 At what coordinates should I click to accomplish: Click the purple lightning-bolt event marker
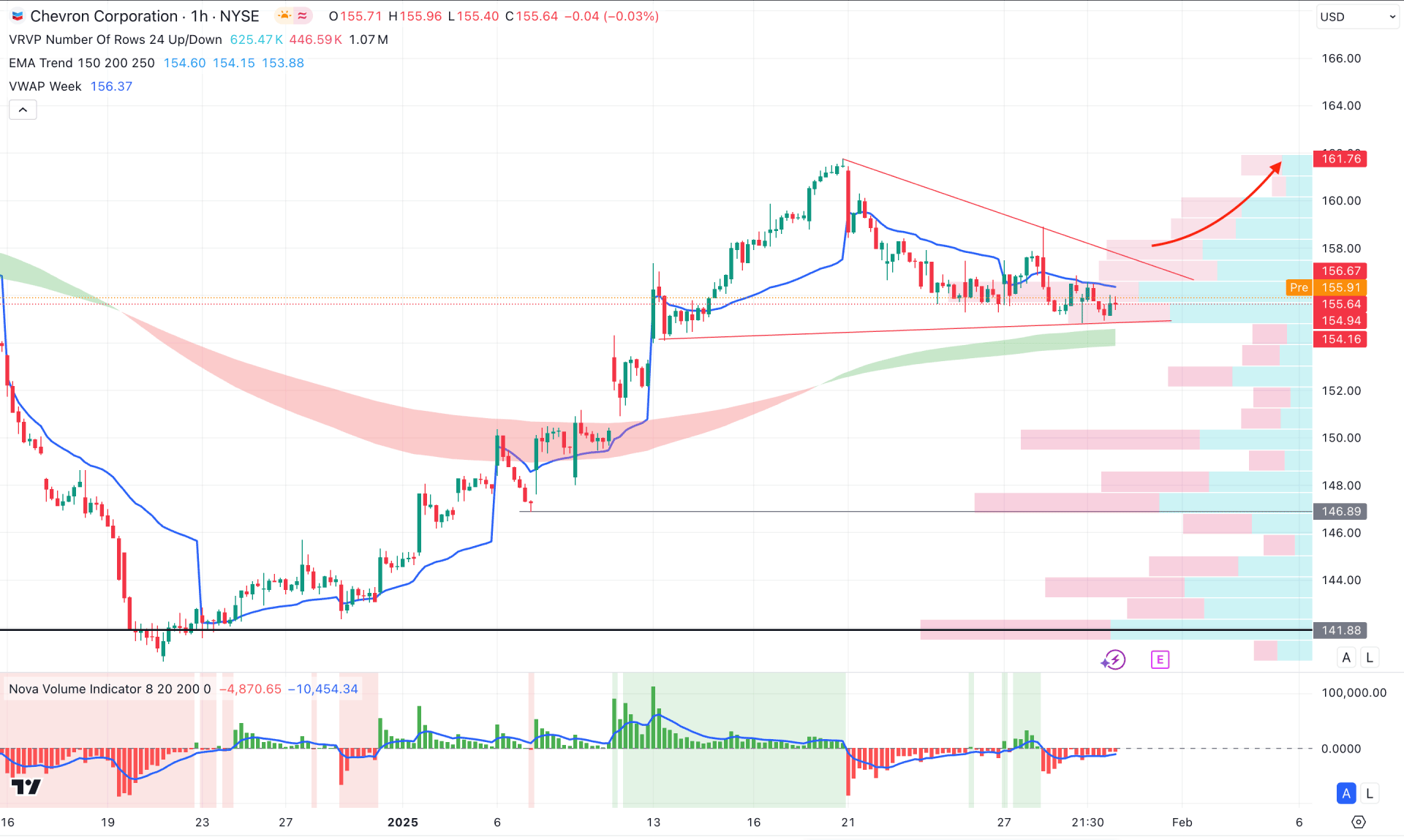(x=1113, y=660)
